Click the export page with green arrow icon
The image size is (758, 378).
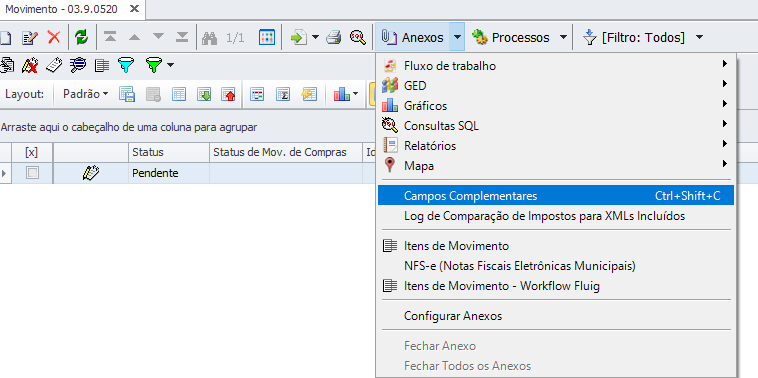pyautogui.click(x=299, y=37)
